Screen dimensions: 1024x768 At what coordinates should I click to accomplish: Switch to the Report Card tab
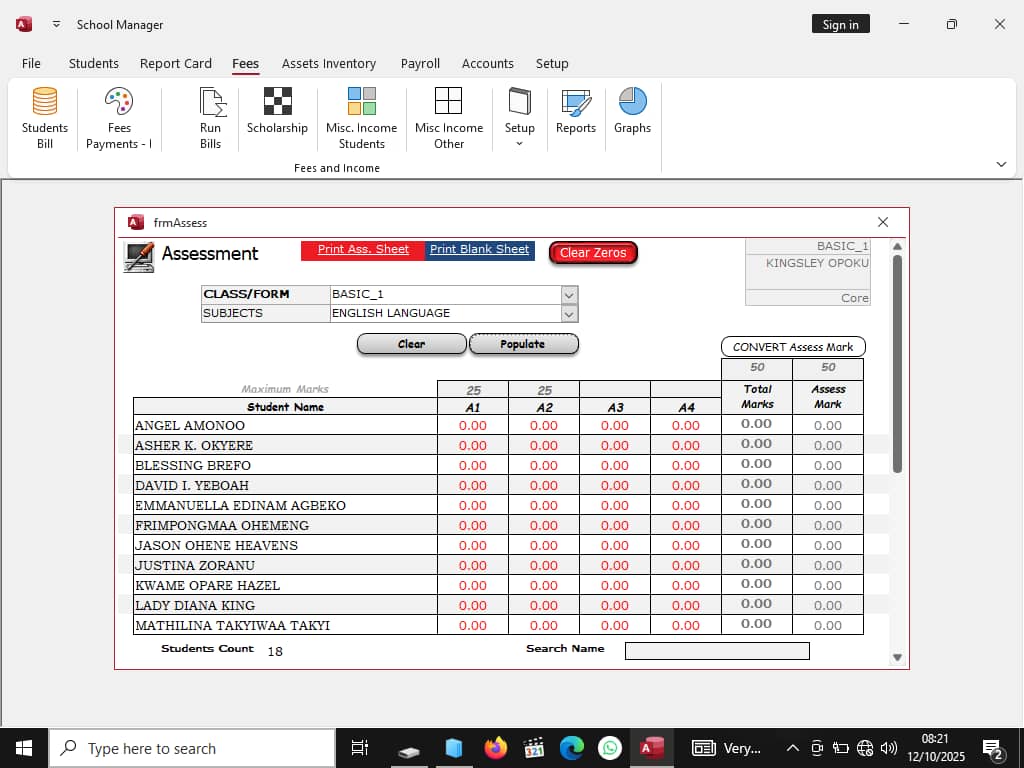tap(175, 63)
